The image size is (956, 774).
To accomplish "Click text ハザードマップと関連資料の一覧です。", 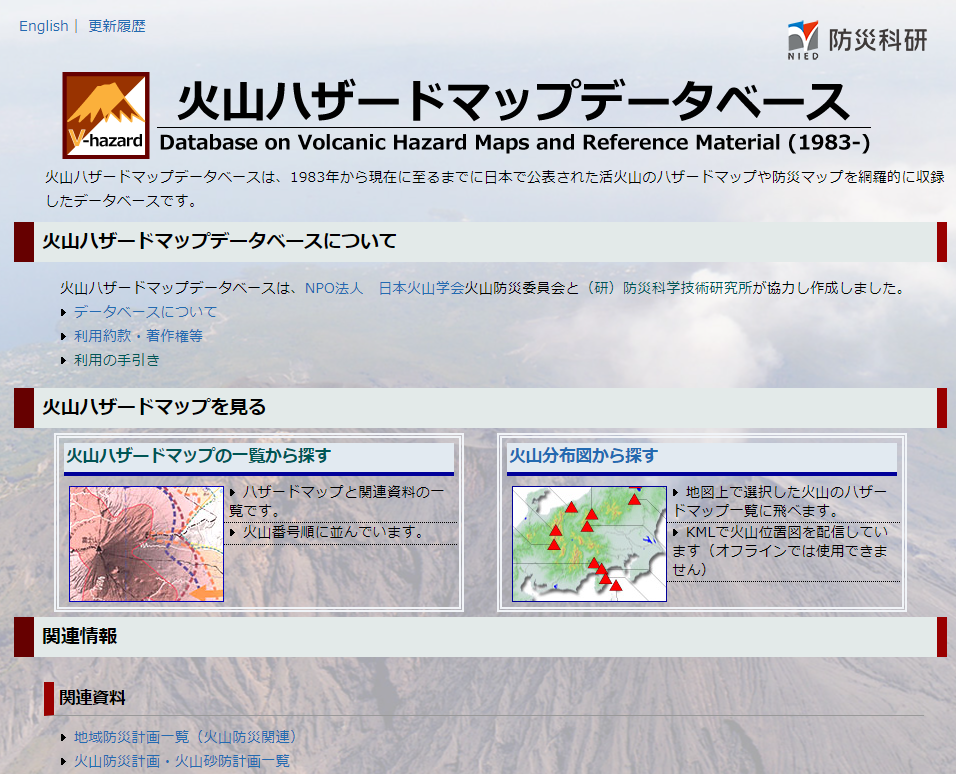I will click(x=337, y=501).
